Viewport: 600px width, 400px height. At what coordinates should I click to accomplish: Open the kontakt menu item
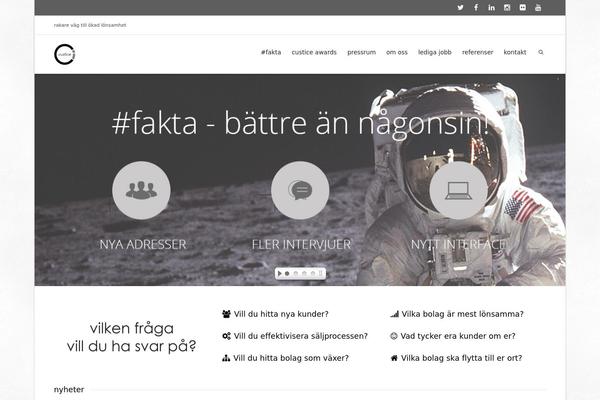coord(515,52)
